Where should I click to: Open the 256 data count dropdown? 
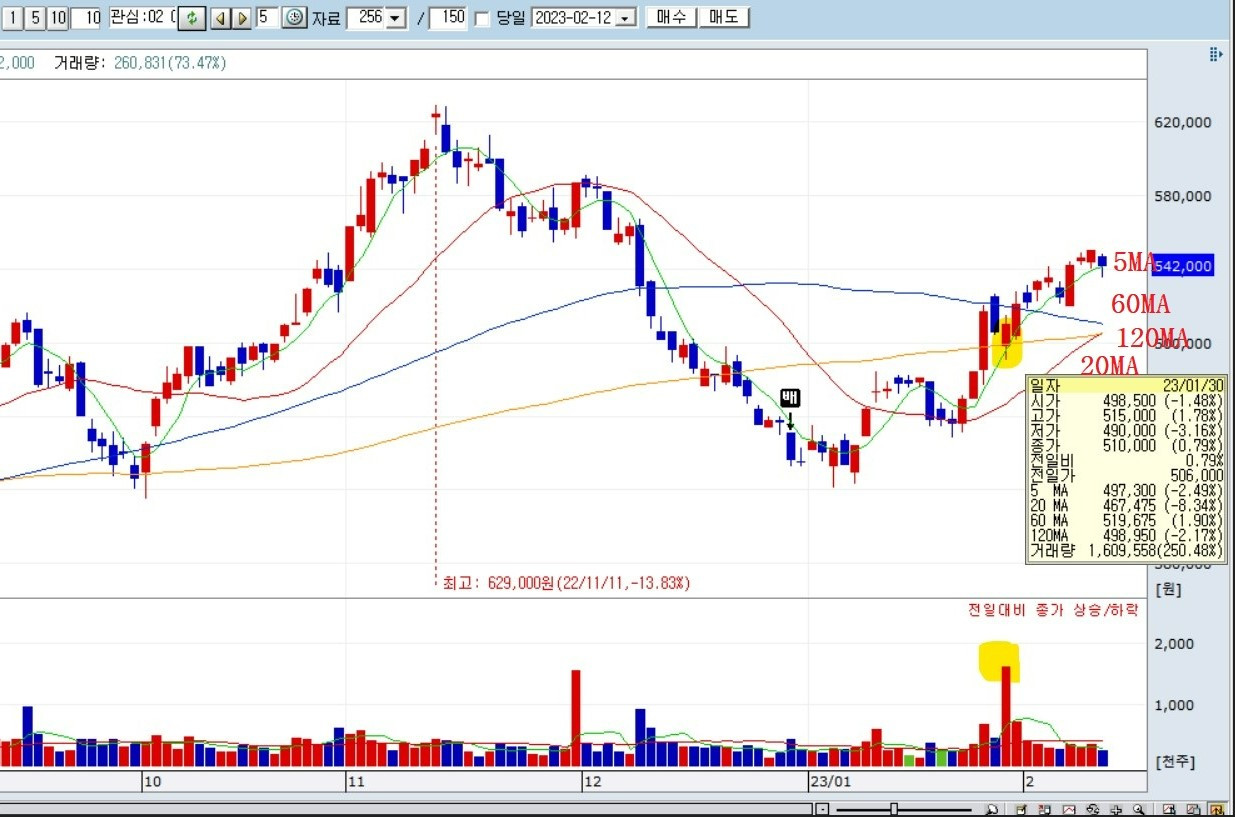click(396, 18)
